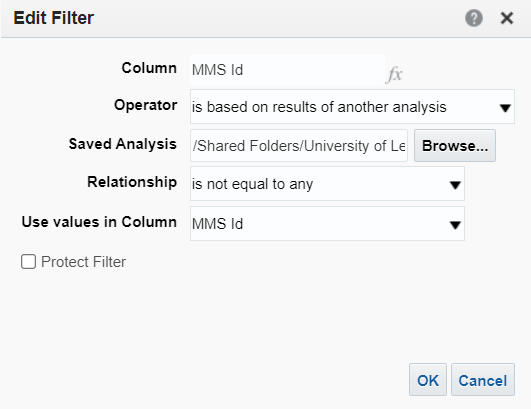This screenshot has width=531, height=409.
Task: Close the Edit Filter dialog with X
Action: click(x=507, y=18)
